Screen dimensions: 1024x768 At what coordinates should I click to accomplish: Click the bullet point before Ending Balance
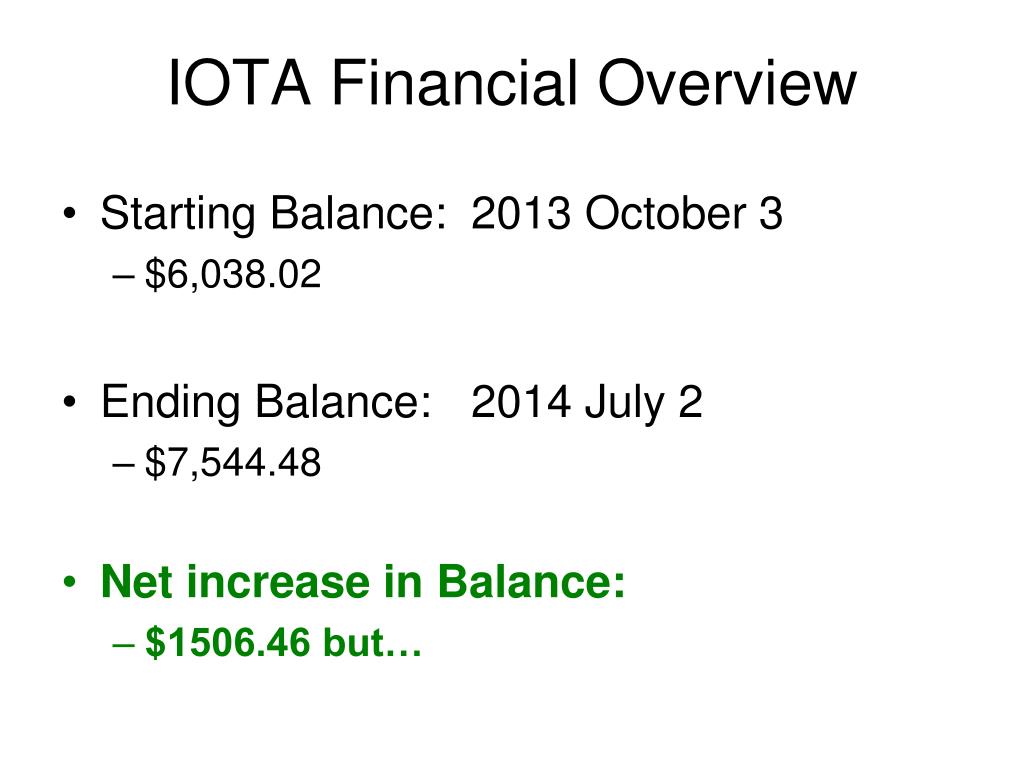tap(70, 402)
